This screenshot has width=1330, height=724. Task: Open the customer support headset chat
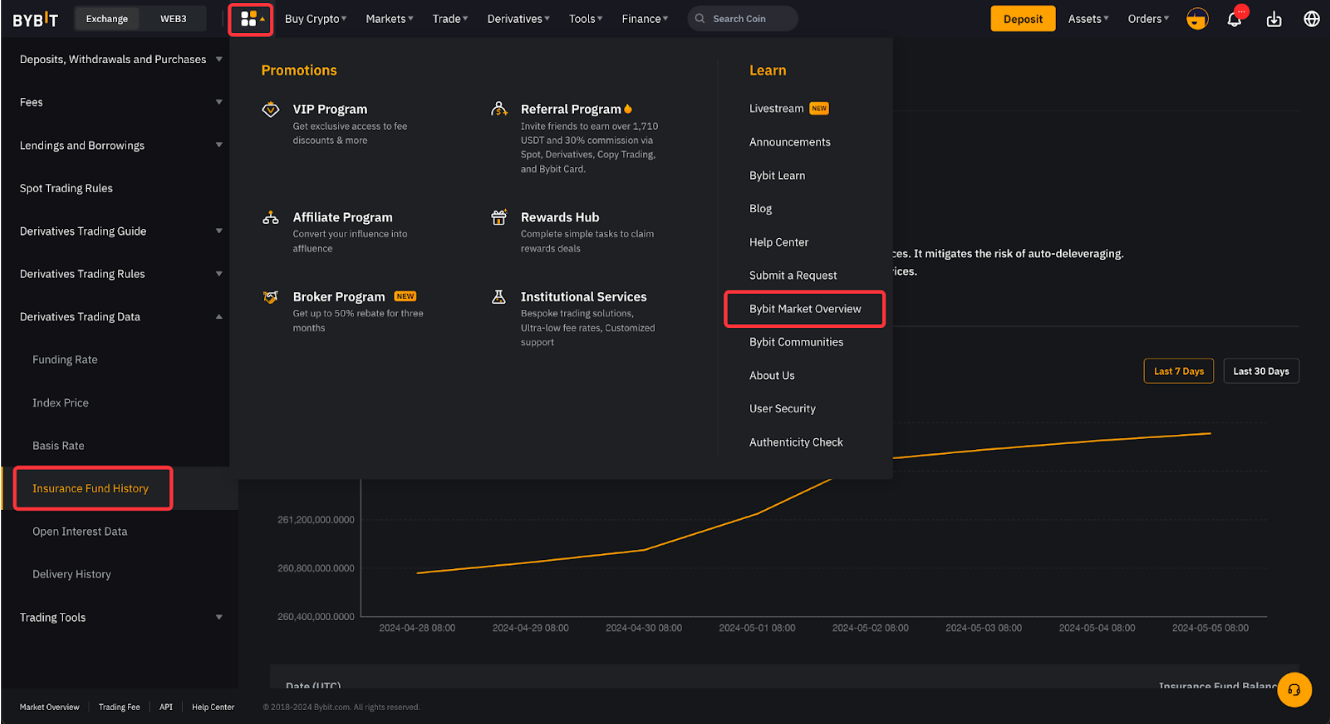tap(1293, 689)
